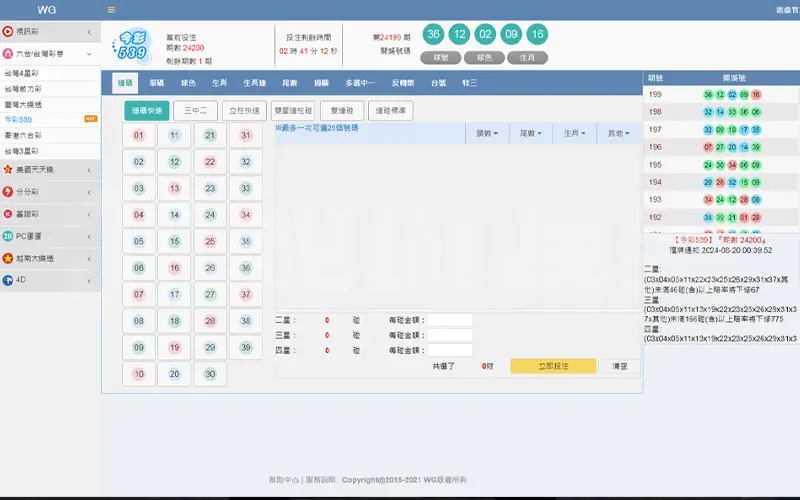Switch to the 球色 tab
The width and height of the screenshot is (800, 500).
click(x=188, y=83)
